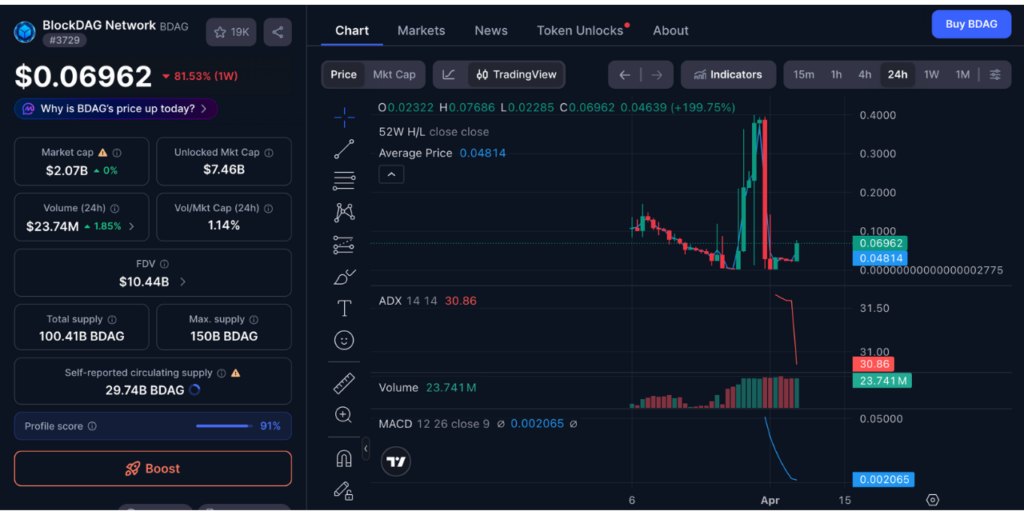Open the chart settings sliders icon
The width and height of the screenshot is (1024, 515).
(x=995, y=74)
